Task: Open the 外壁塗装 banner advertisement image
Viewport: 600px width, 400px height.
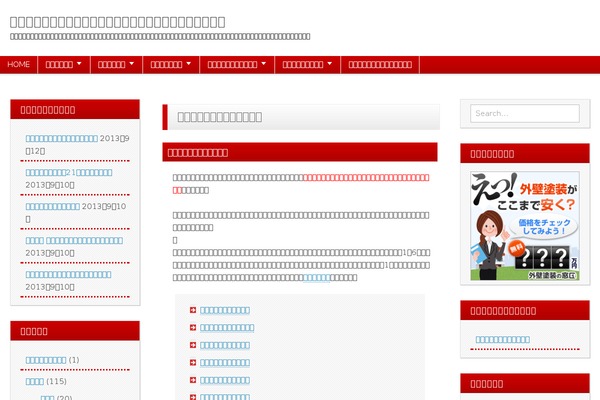Action: pyautogui.click(x=525, y=226)
